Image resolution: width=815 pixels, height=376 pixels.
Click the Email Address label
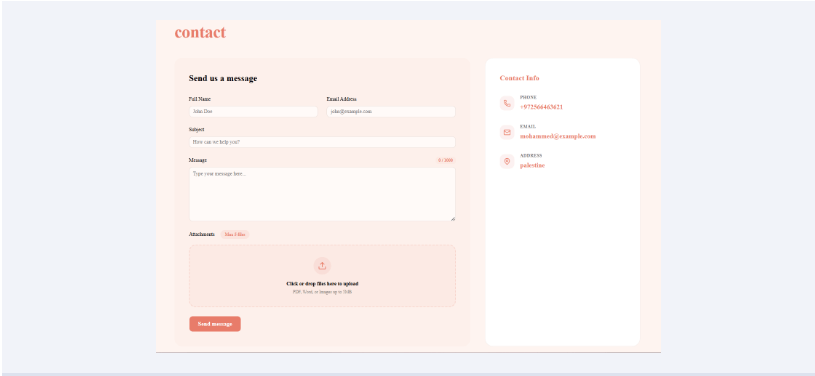[x=341, y=99]
